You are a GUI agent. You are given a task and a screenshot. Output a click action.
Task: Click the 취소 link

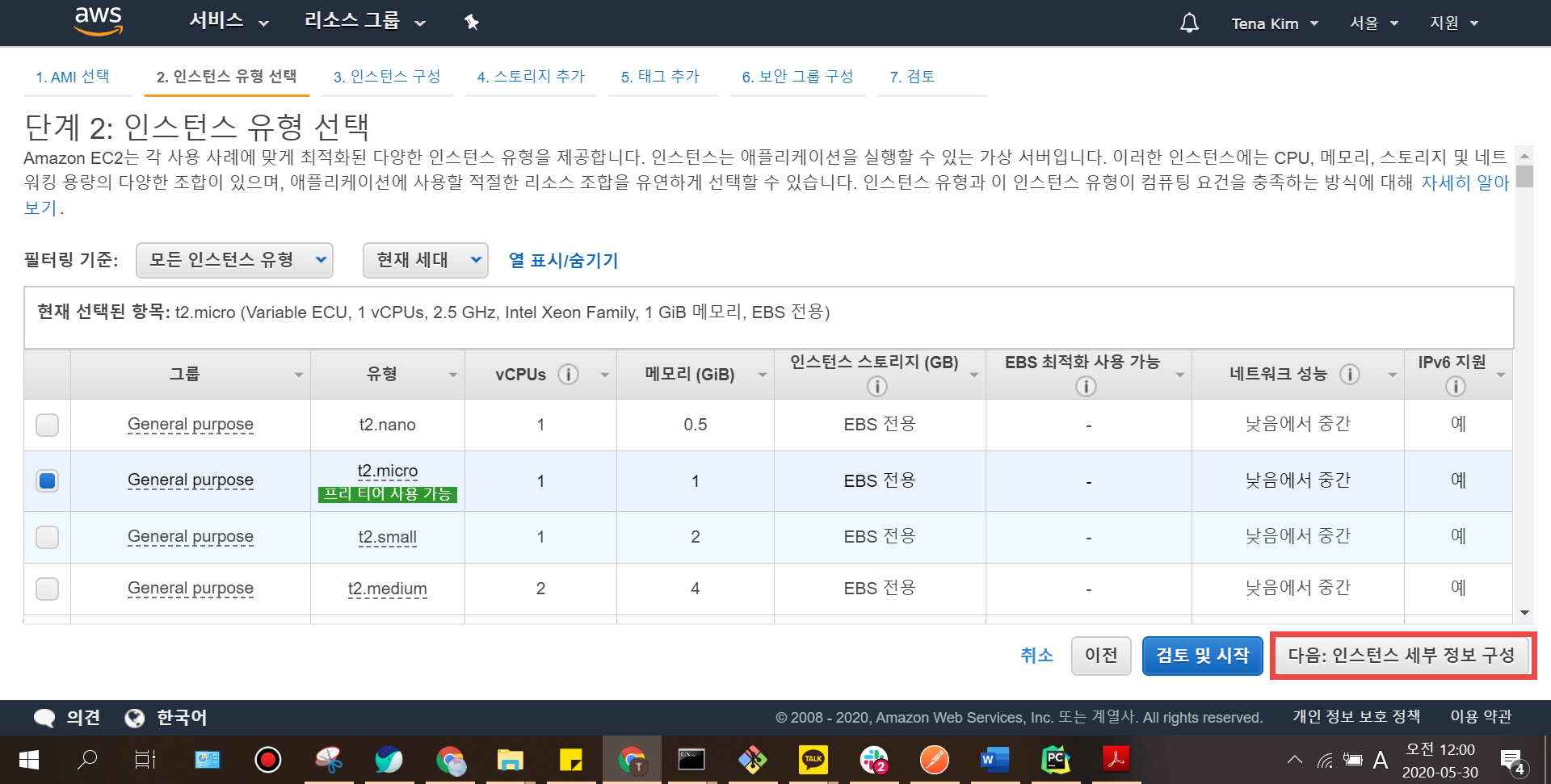pyautogui.click(x=1037, y=656)
